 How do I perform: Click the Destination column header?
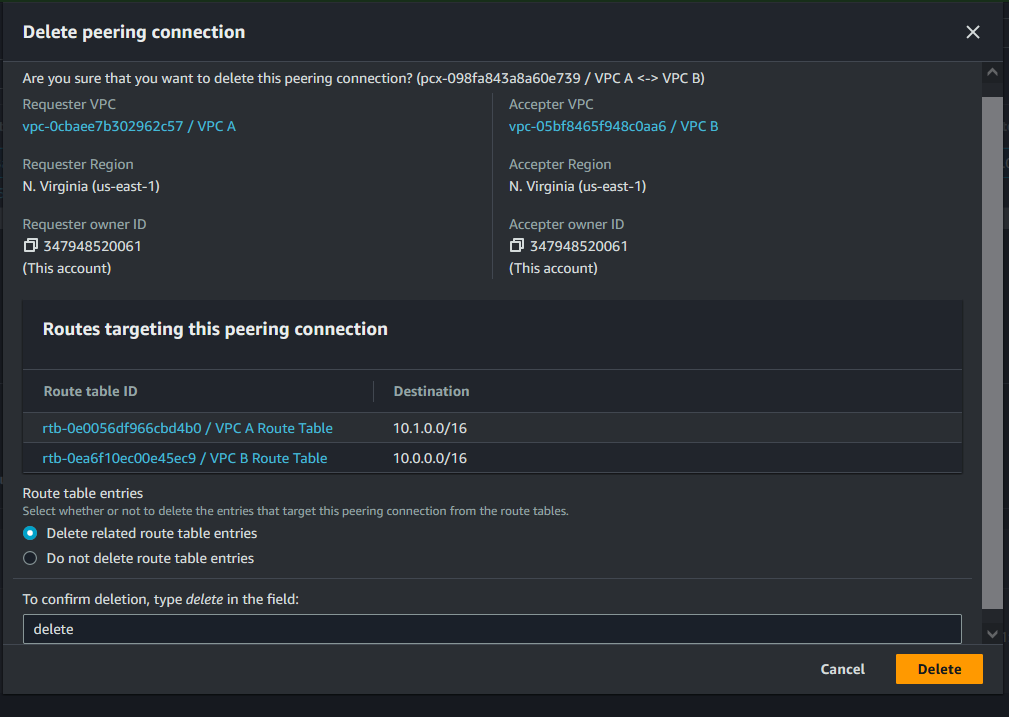(431, 391)
